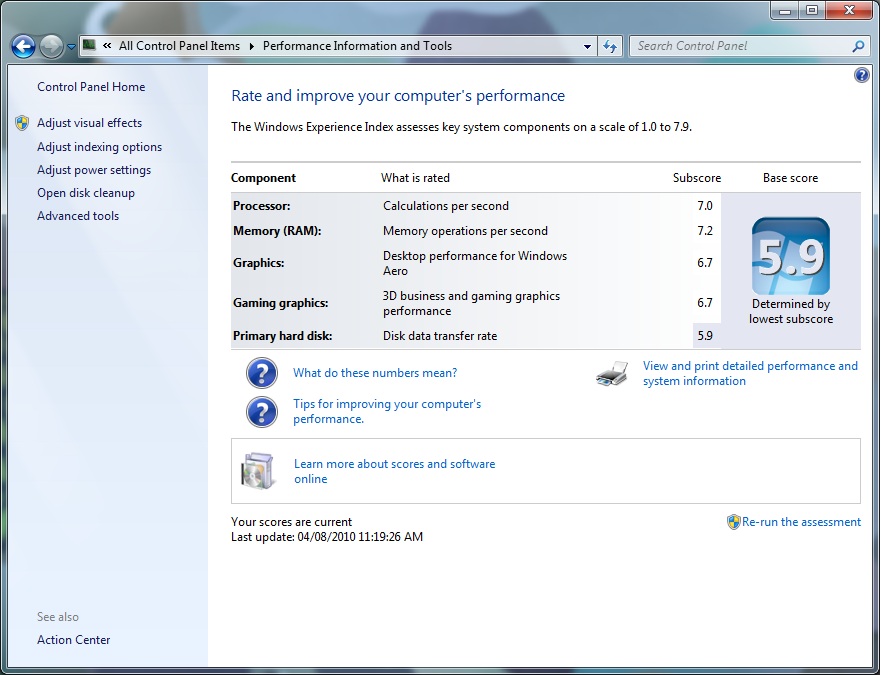The height and width of the screenshot is (675, 881).
Task: Minimize the window
Action: [x=785, y=10]
